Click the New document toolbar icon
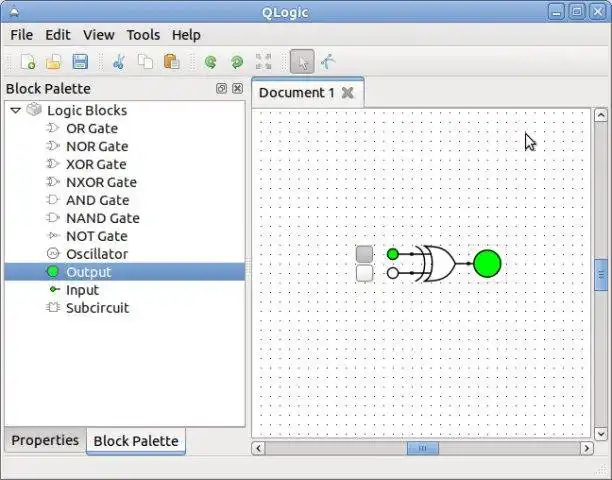 (x=28, y=62)
